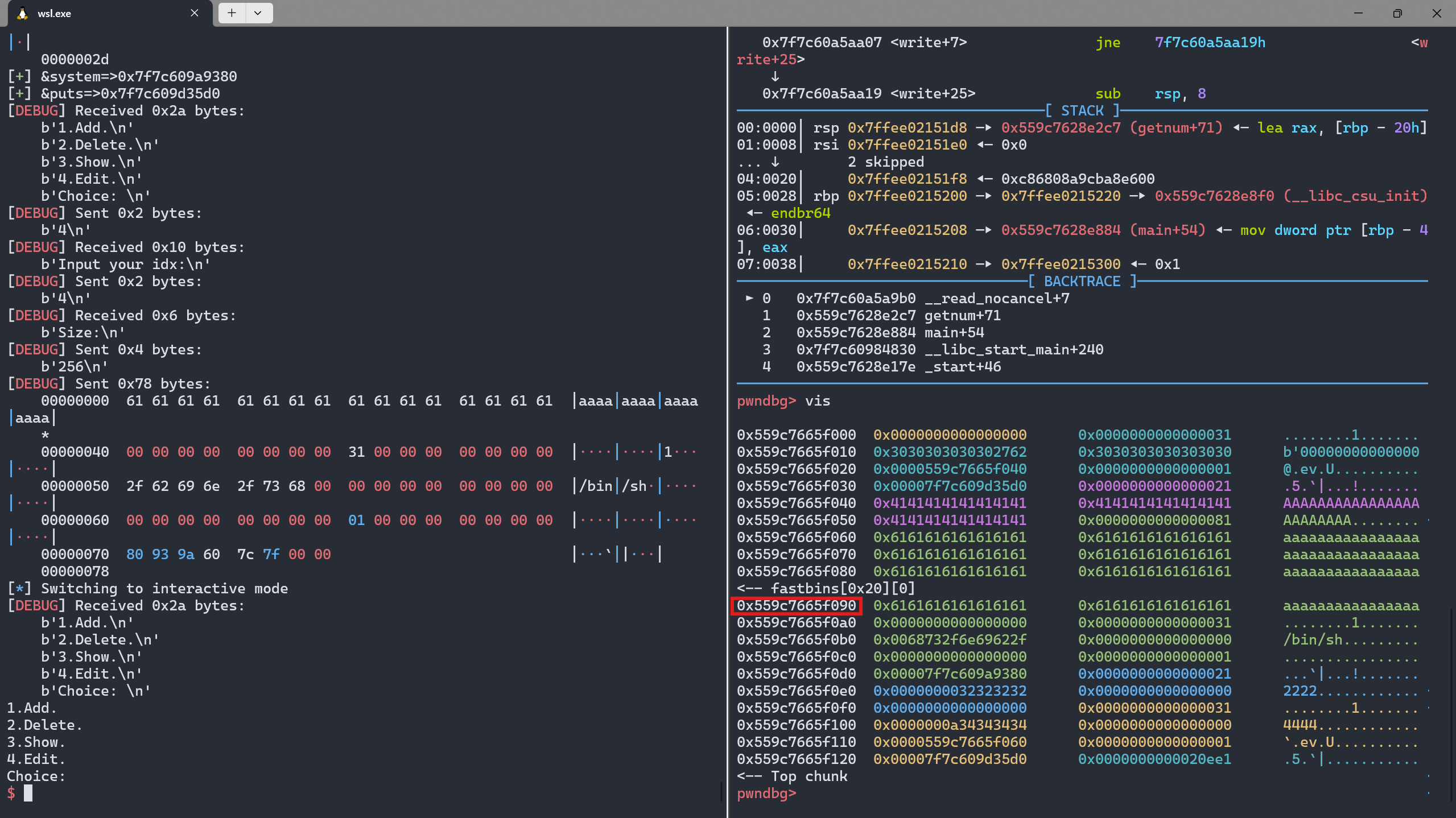Click the 'Sent 0x78 bytes:' debug line
1456x818 pixels.
pyautogui.click(x=109, y=383)
